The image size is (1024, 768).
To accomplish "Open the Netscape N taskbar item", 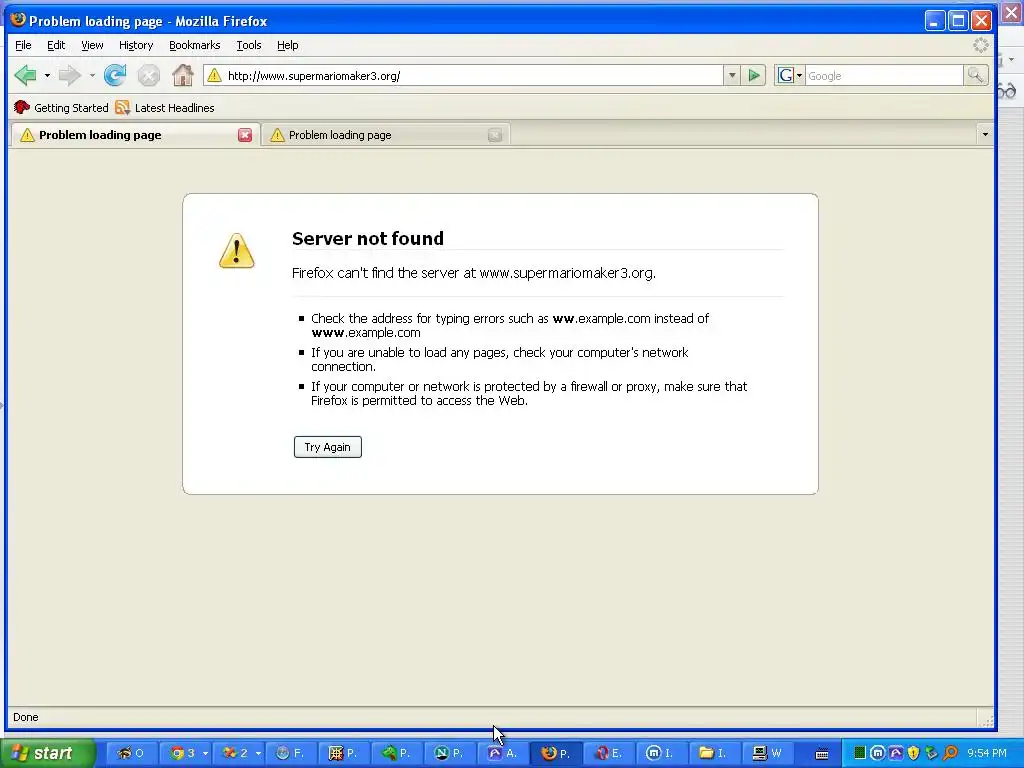I will (x=451, y=754).
